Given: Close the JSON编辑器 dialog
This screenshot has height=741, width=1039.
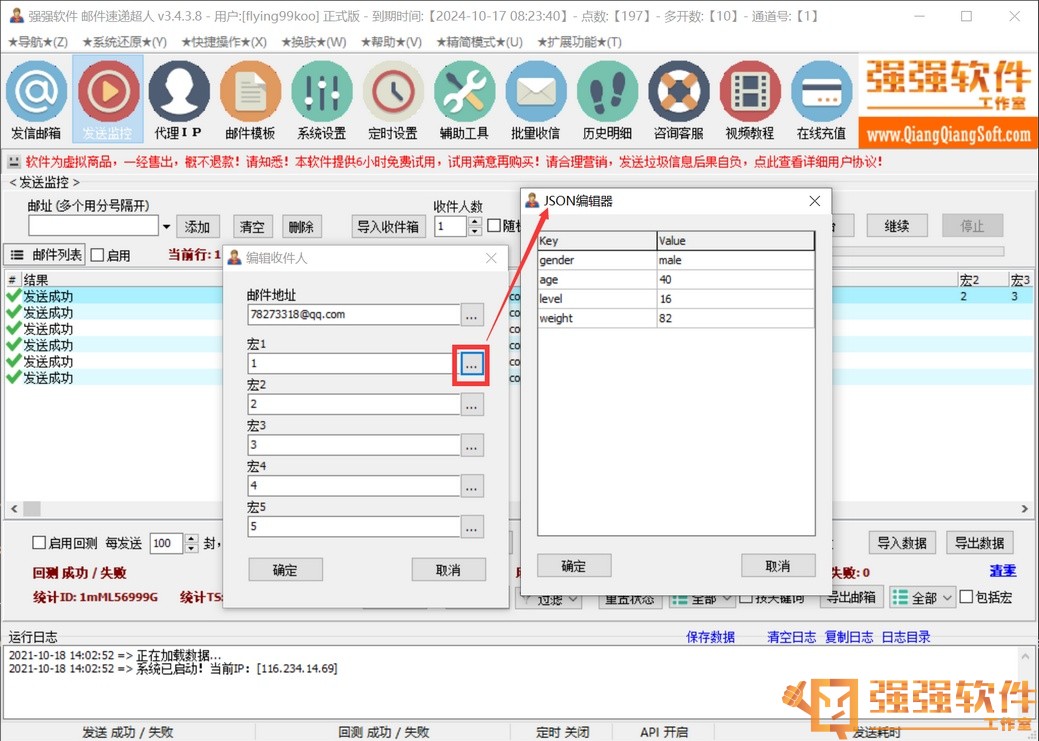Looking at the screenshot, I should point(815,201).
